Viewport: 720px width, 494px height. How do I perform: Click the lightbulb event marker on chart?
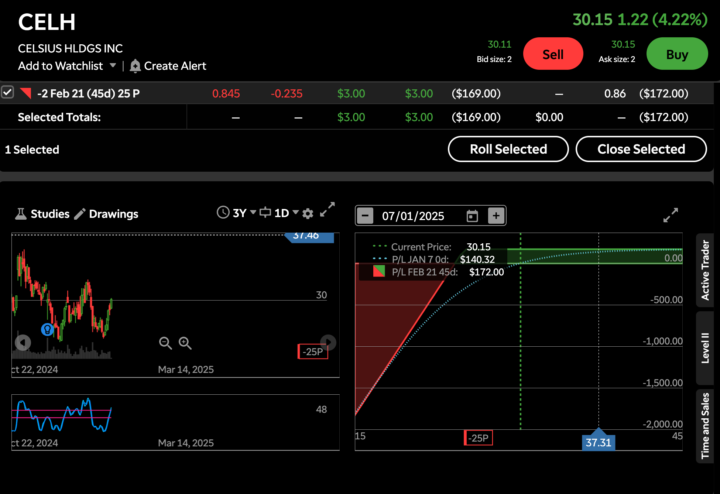tap(47, 329)
